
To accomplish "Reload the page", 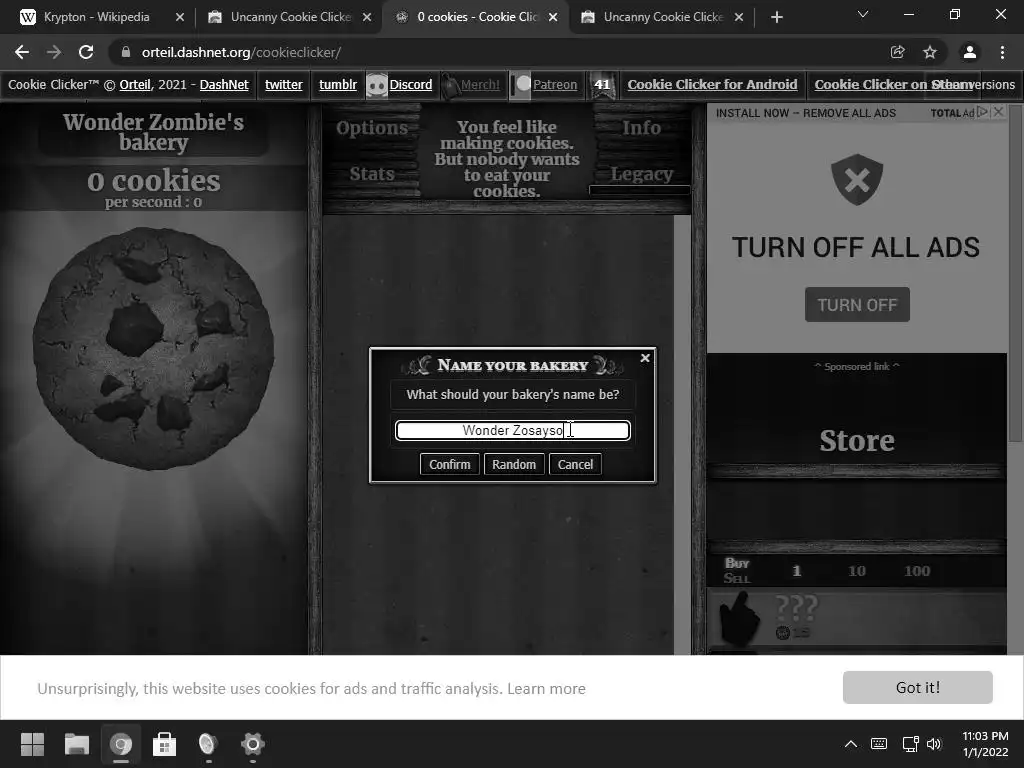I will click(86, 52).
